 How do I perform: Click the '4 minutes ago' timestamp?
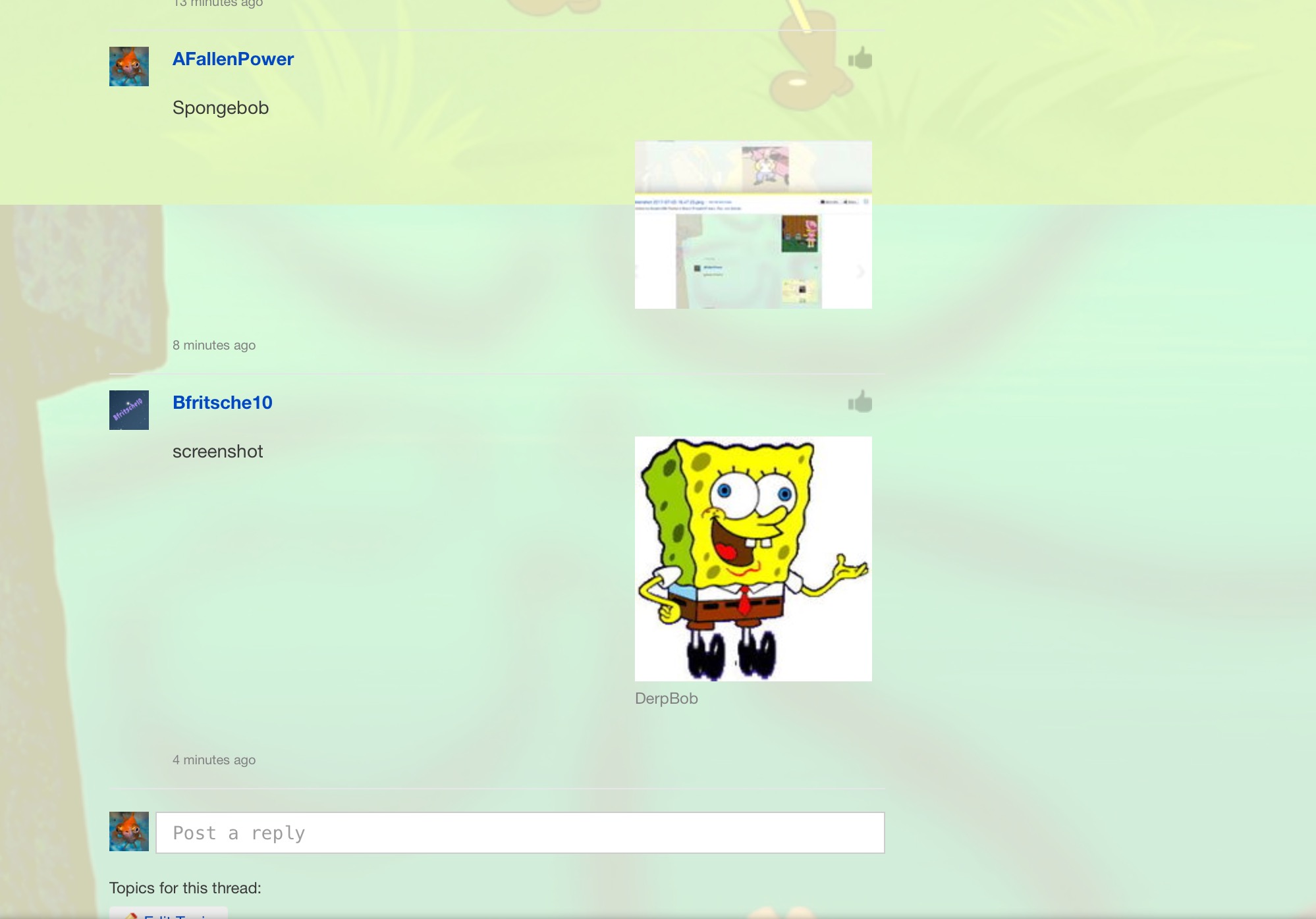click(x=214, y=760)
